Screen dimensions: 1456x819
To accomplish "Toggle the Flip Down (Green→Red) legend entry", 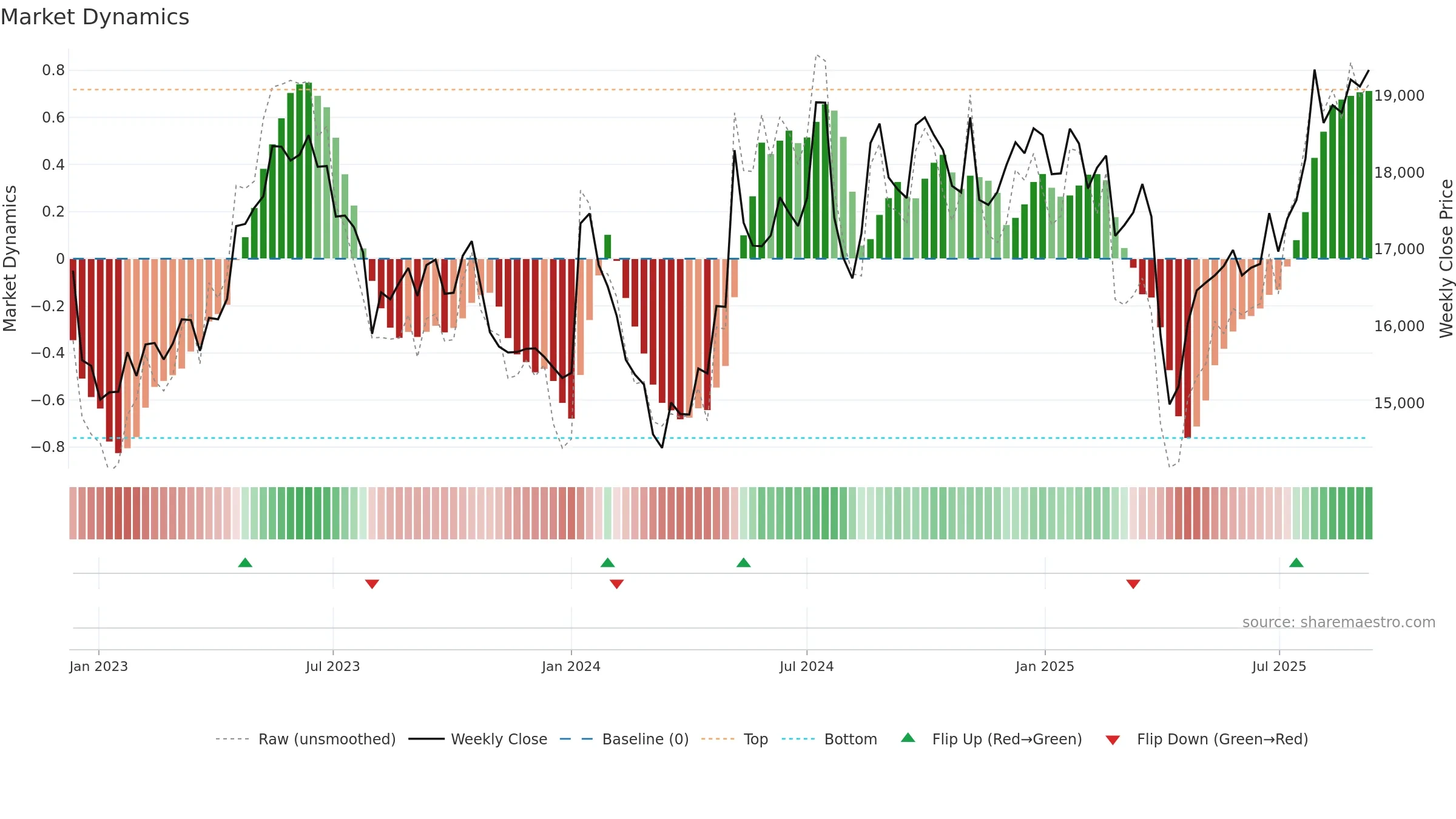I will pos(1207,739).
